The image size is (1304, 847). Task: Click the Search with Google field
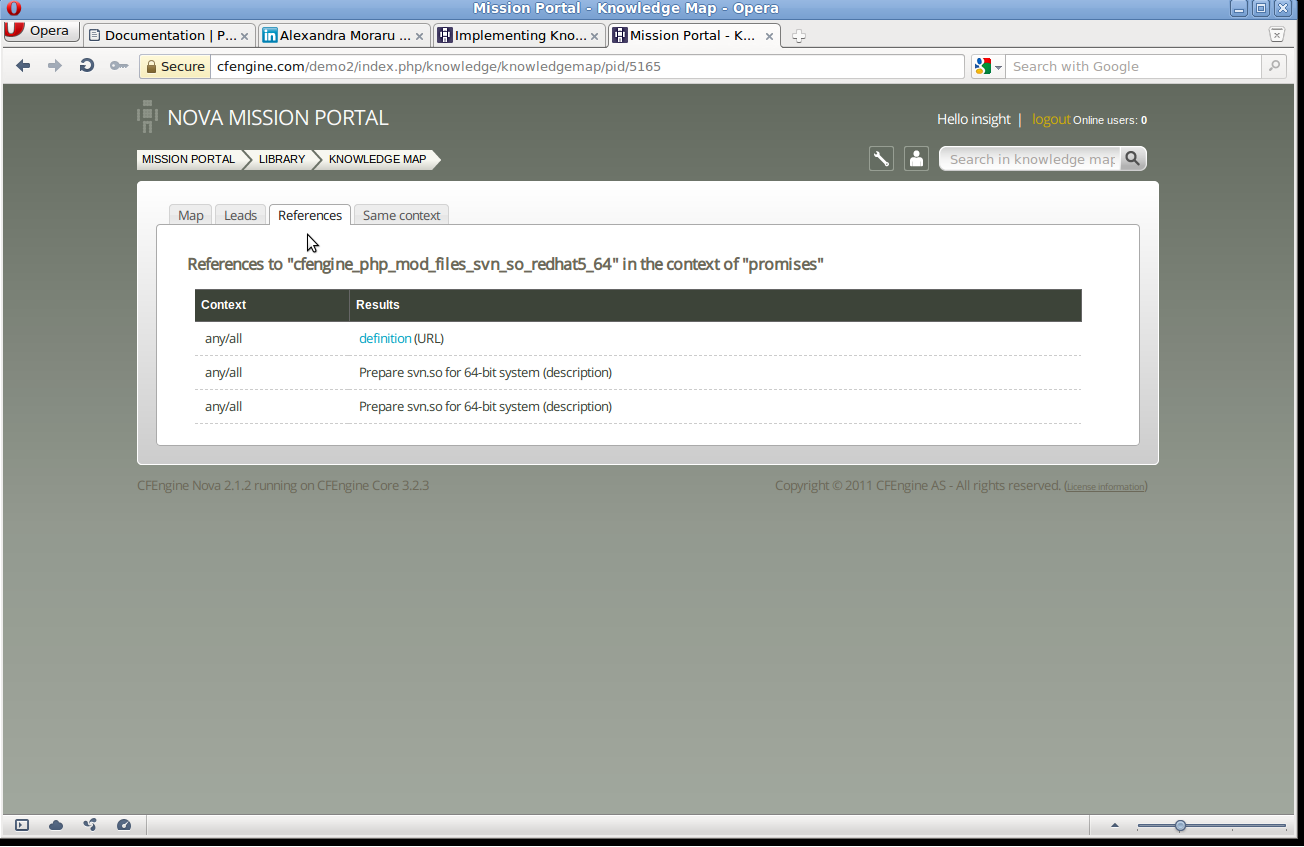pyautogui.click(x=1133, y=66)
